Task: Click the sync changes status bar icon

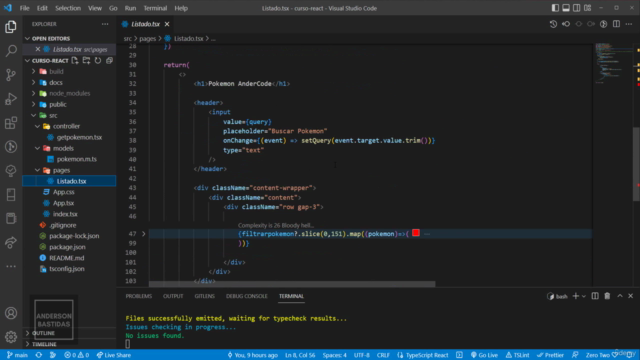Action: 38,355
